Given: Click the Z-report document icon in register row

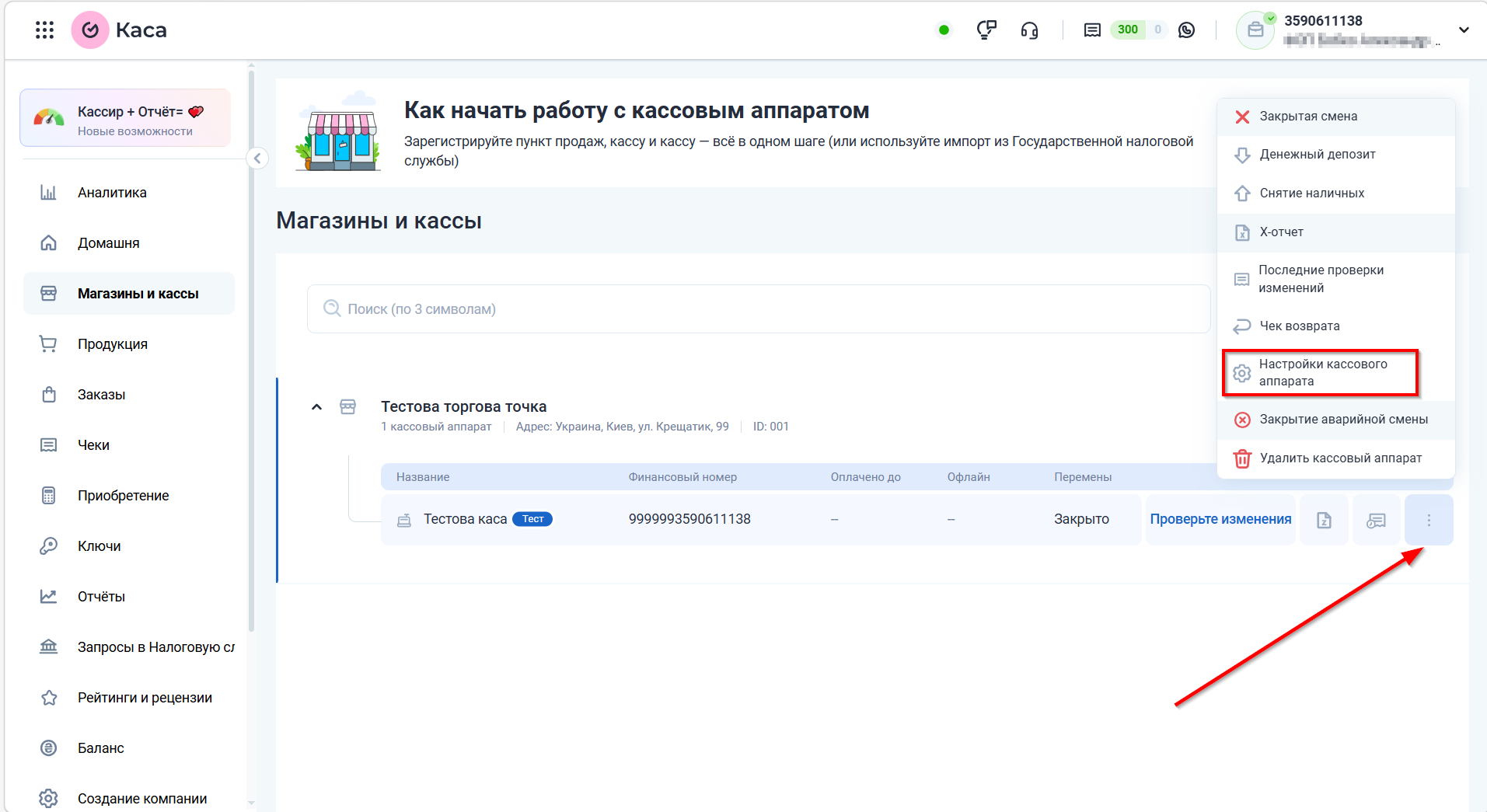Looking at the screenshot, I should (1324, 519).
